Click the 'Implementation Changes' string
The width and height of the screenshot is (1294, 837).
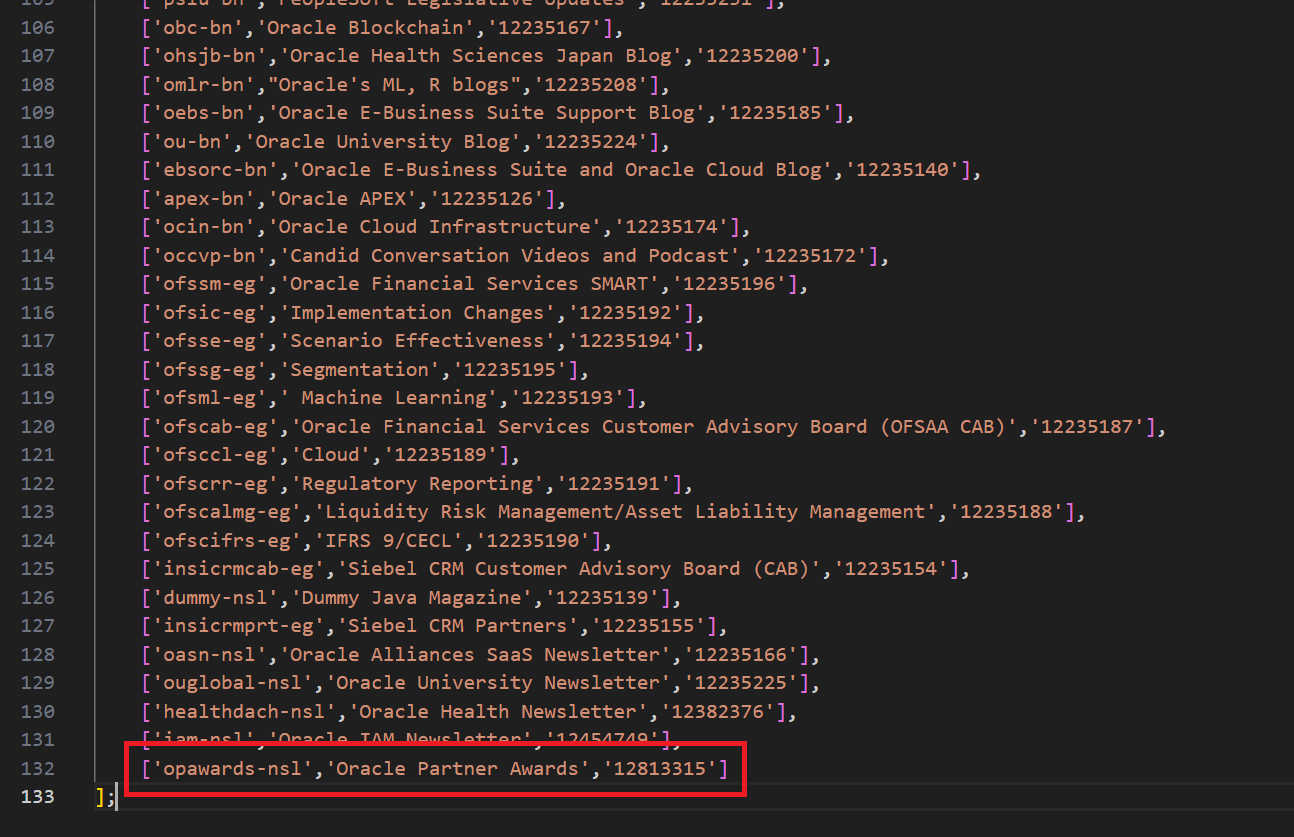click(417, 313)
